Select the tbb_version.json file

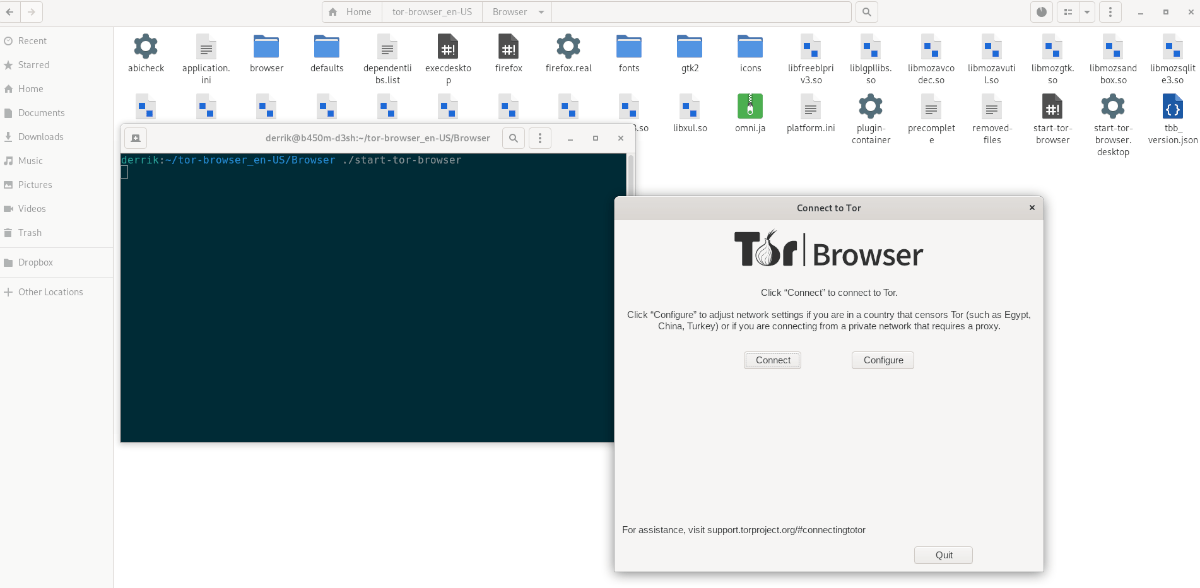pos(1173,106)
